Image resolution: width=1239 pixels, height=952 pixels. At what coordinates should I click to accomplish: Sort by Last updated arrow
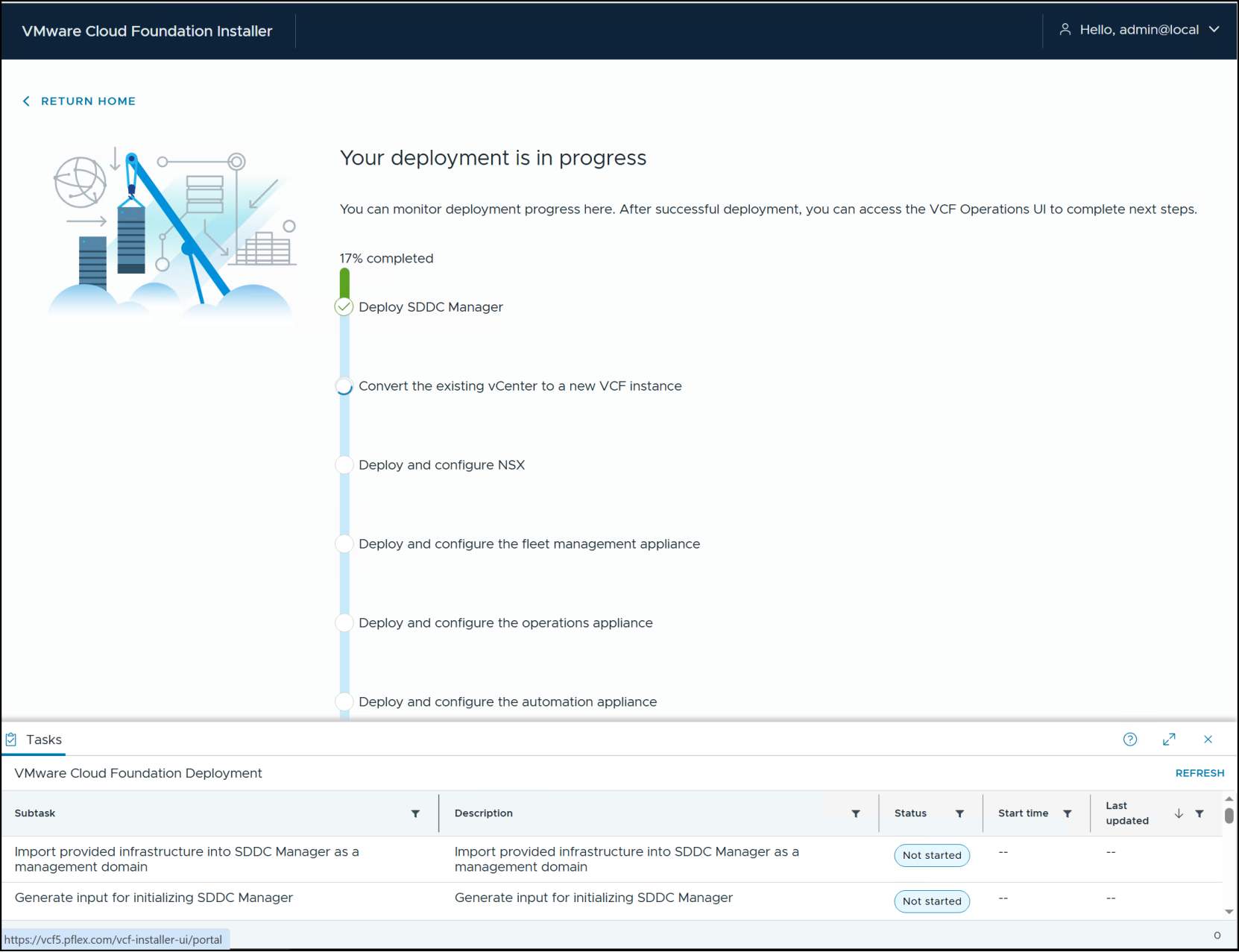(x=1179, y=814)
